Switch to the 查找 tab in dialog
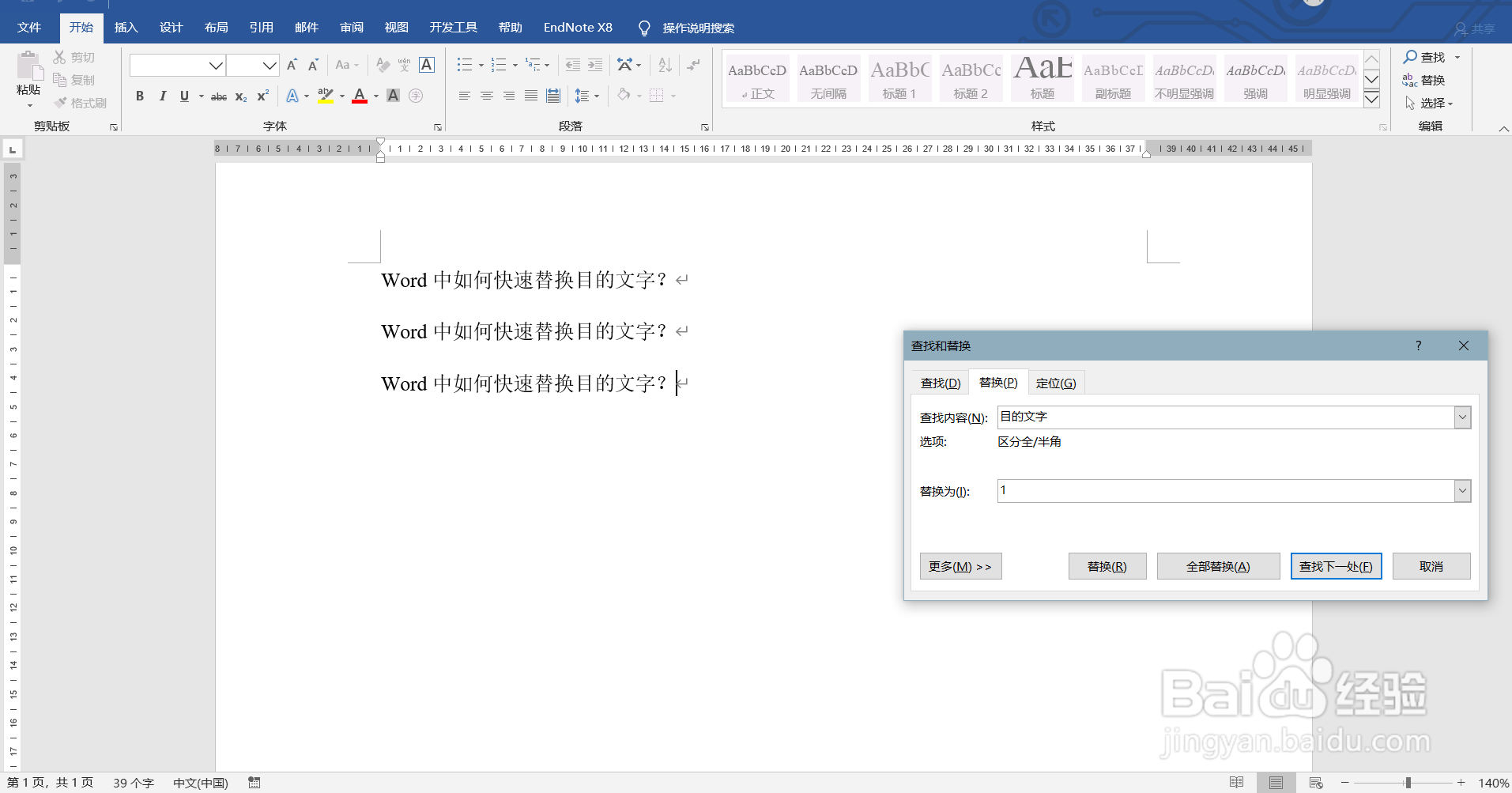Viewport: 1512px width, 793px height. 941,382
